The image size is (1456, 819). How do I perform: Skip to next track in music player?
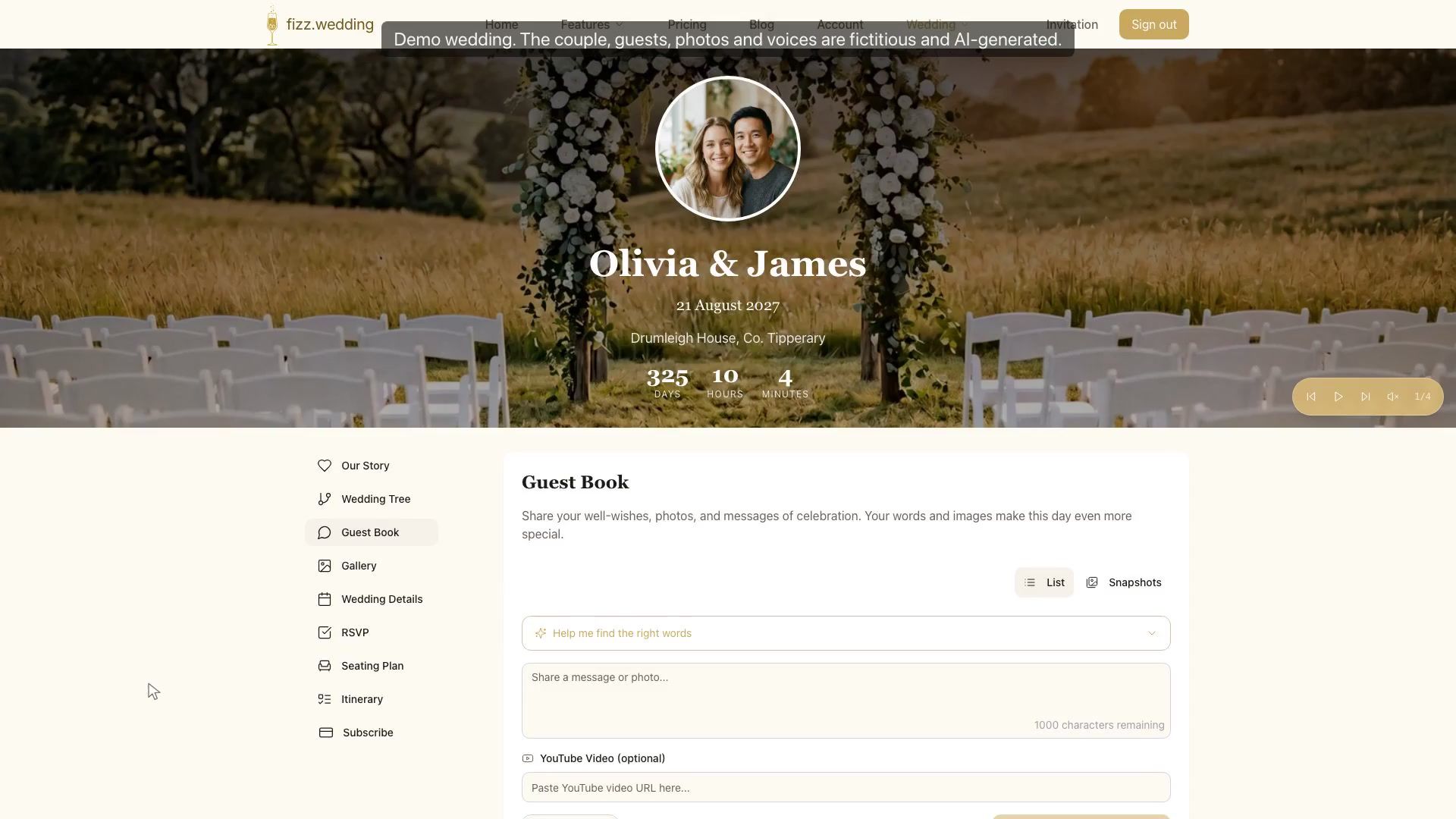tap(1366, 397)
